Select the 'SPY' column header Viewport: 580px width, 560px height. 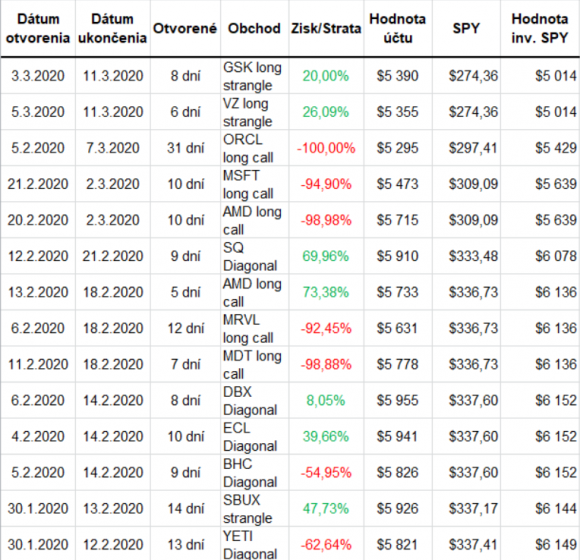[x=466, y=28]
